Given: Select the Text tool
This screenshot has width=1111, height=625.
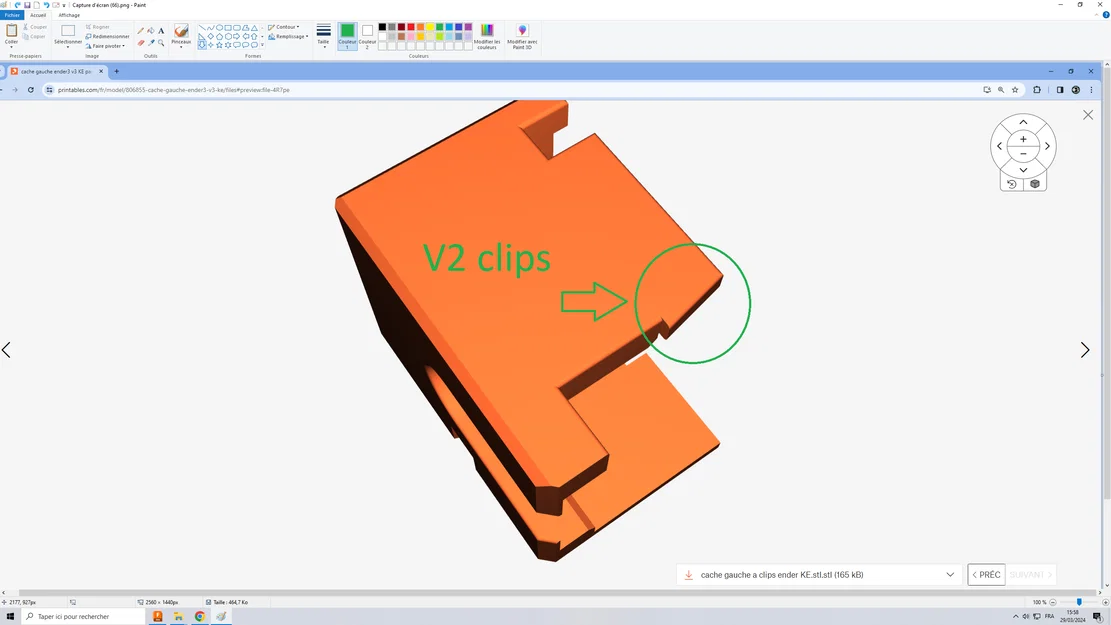Looking at the screenshot, I should coord(161,31).
